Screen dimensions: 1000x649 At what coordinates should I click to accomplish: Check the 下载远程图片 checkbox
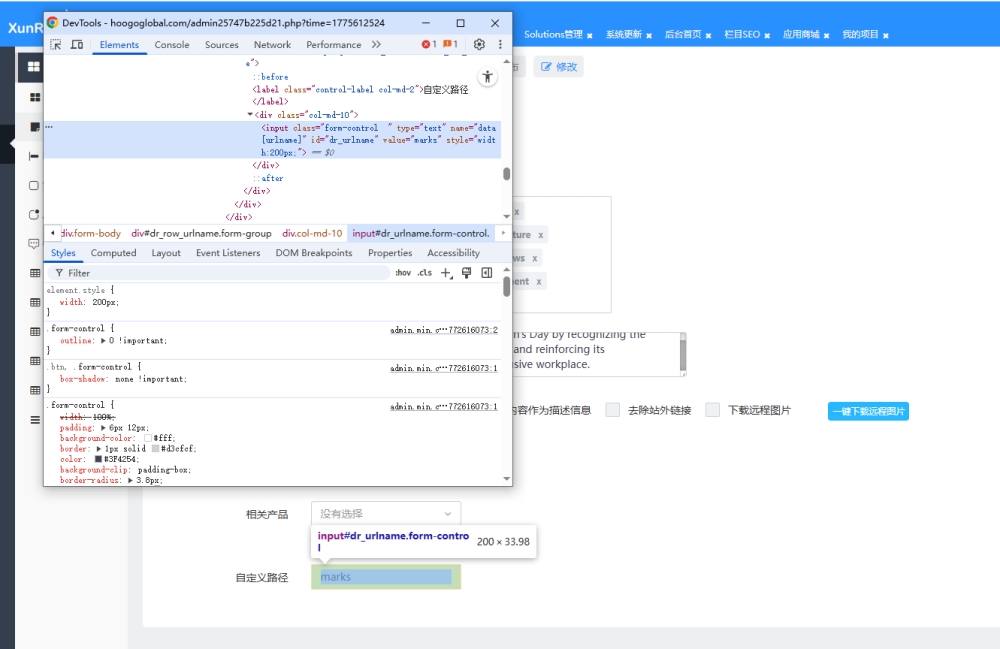713,410
